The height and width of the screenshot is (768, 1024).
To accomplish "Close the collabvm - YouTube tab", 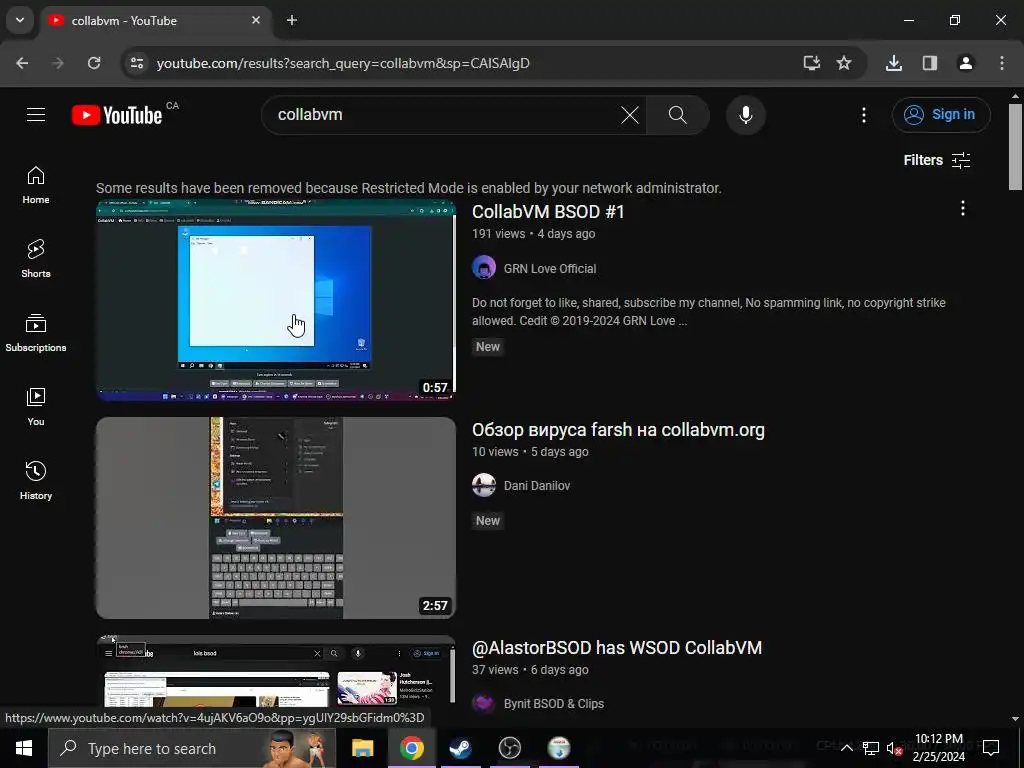I will [256, 20].
